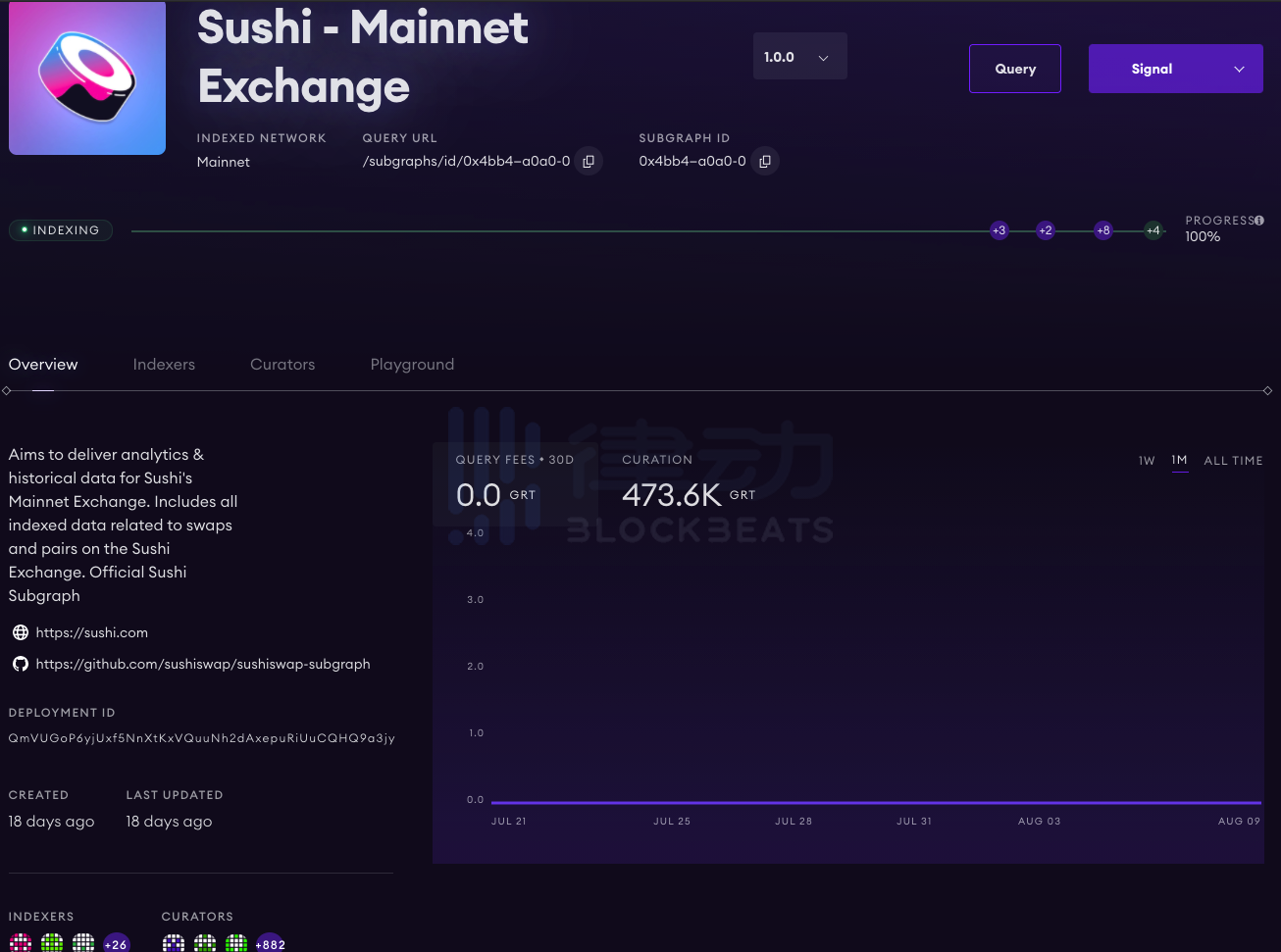The height and width of the screenshot is (952, 1281).
Task: Click the first curator avatar (purple)
Action: [174, 944]
